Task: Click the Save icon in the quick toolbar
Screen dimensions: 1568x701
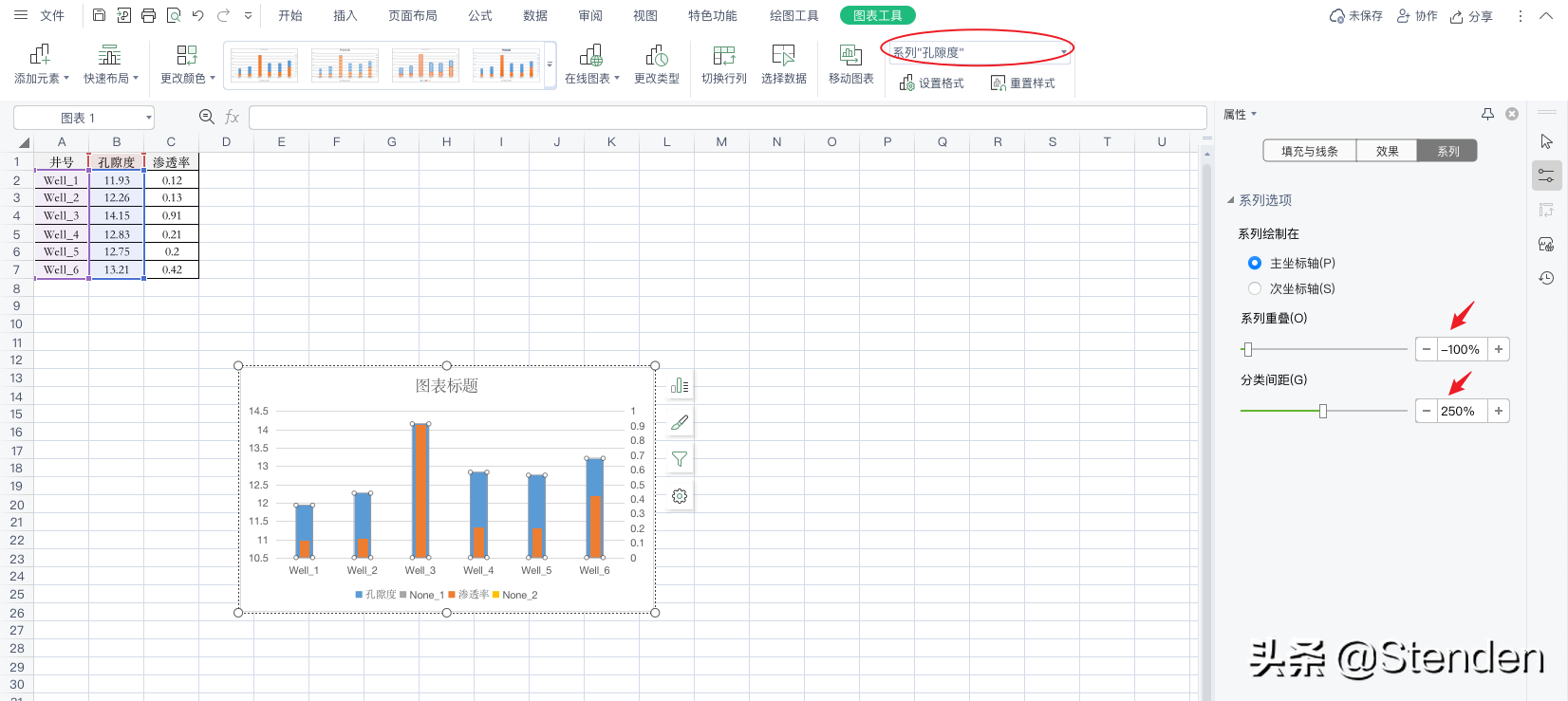Action: point(99,15)
